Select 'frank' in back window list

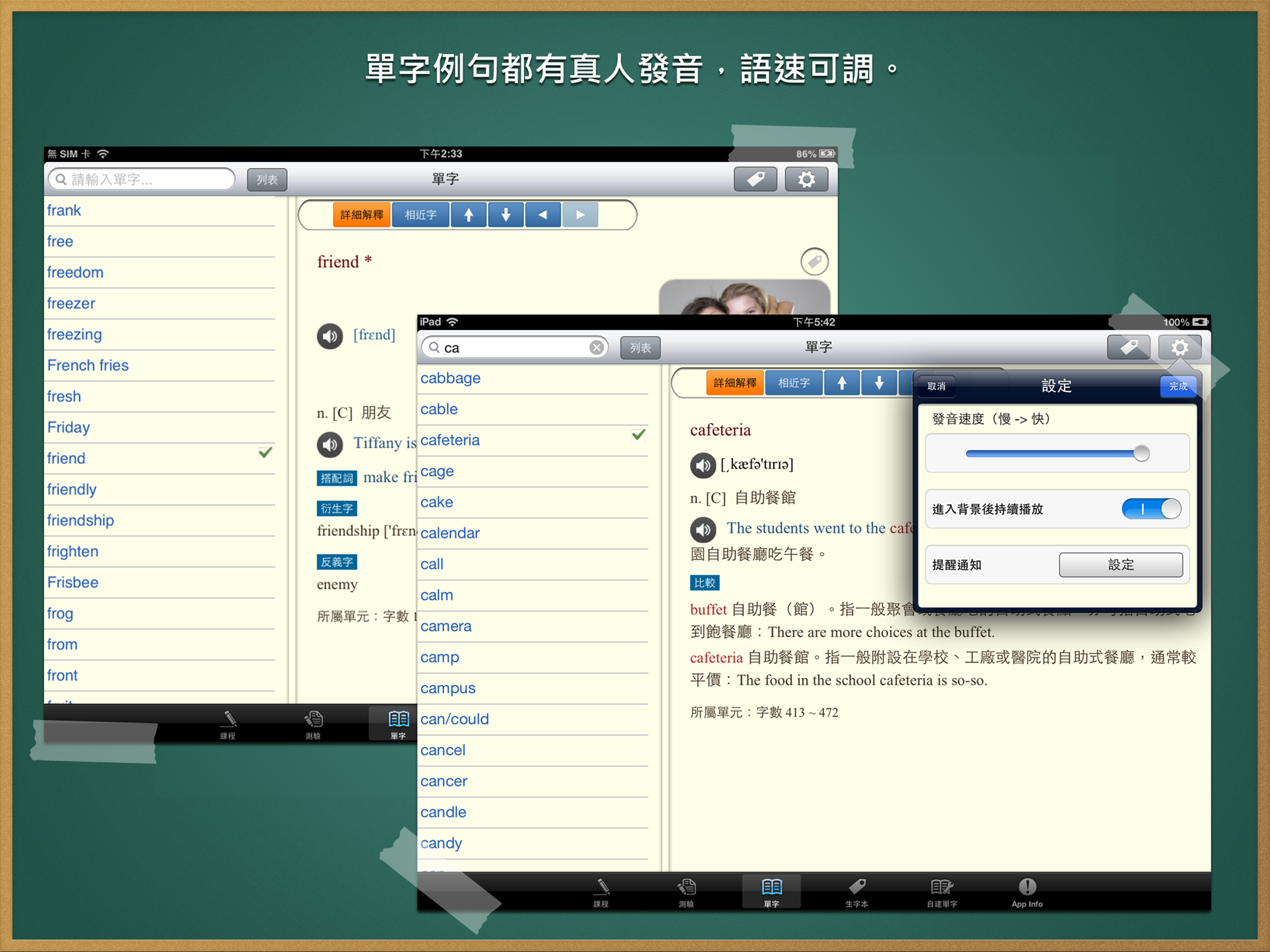[159, 211]
